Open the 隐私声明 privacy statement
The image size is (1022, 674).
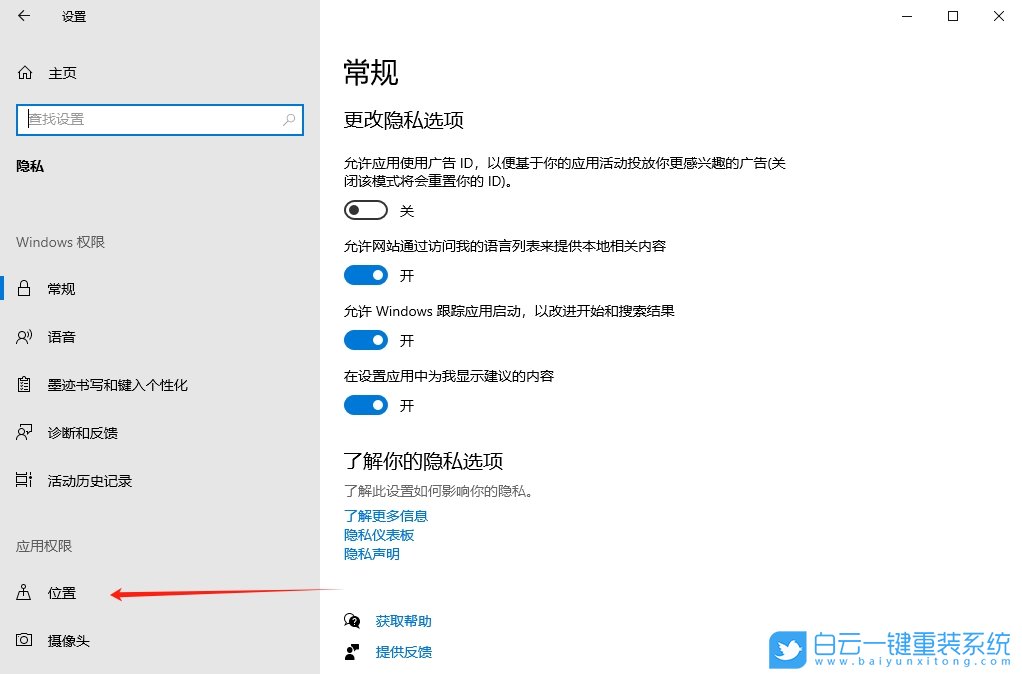[x=371, y=554]
